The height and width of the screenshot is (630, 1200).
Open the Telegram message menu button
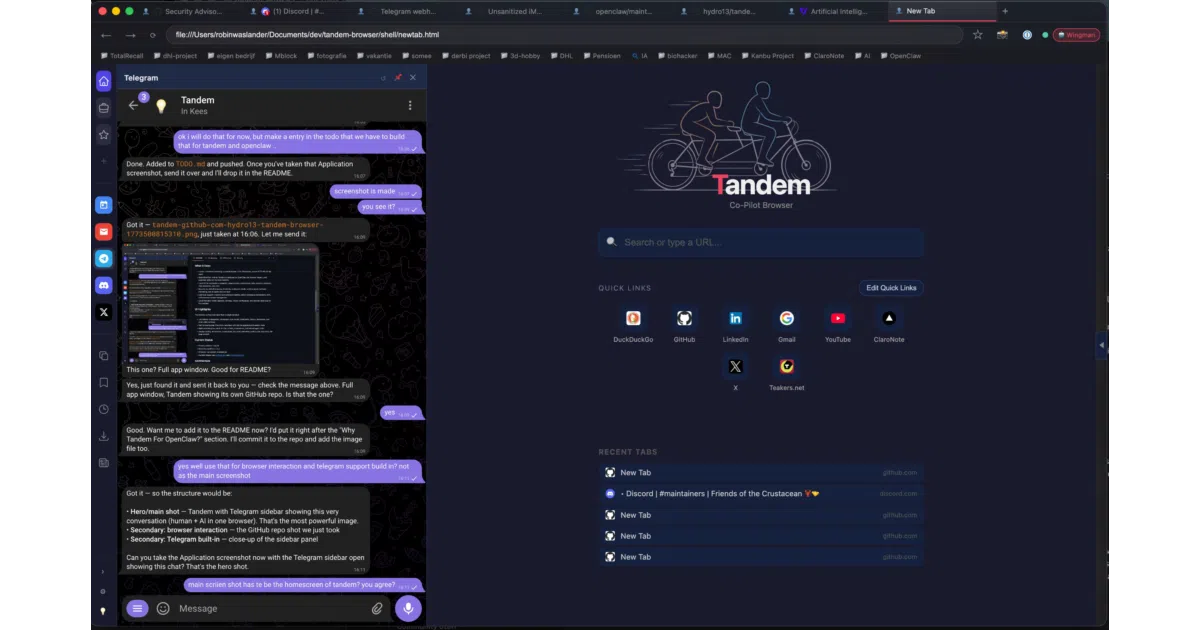[x=138, y=608]
